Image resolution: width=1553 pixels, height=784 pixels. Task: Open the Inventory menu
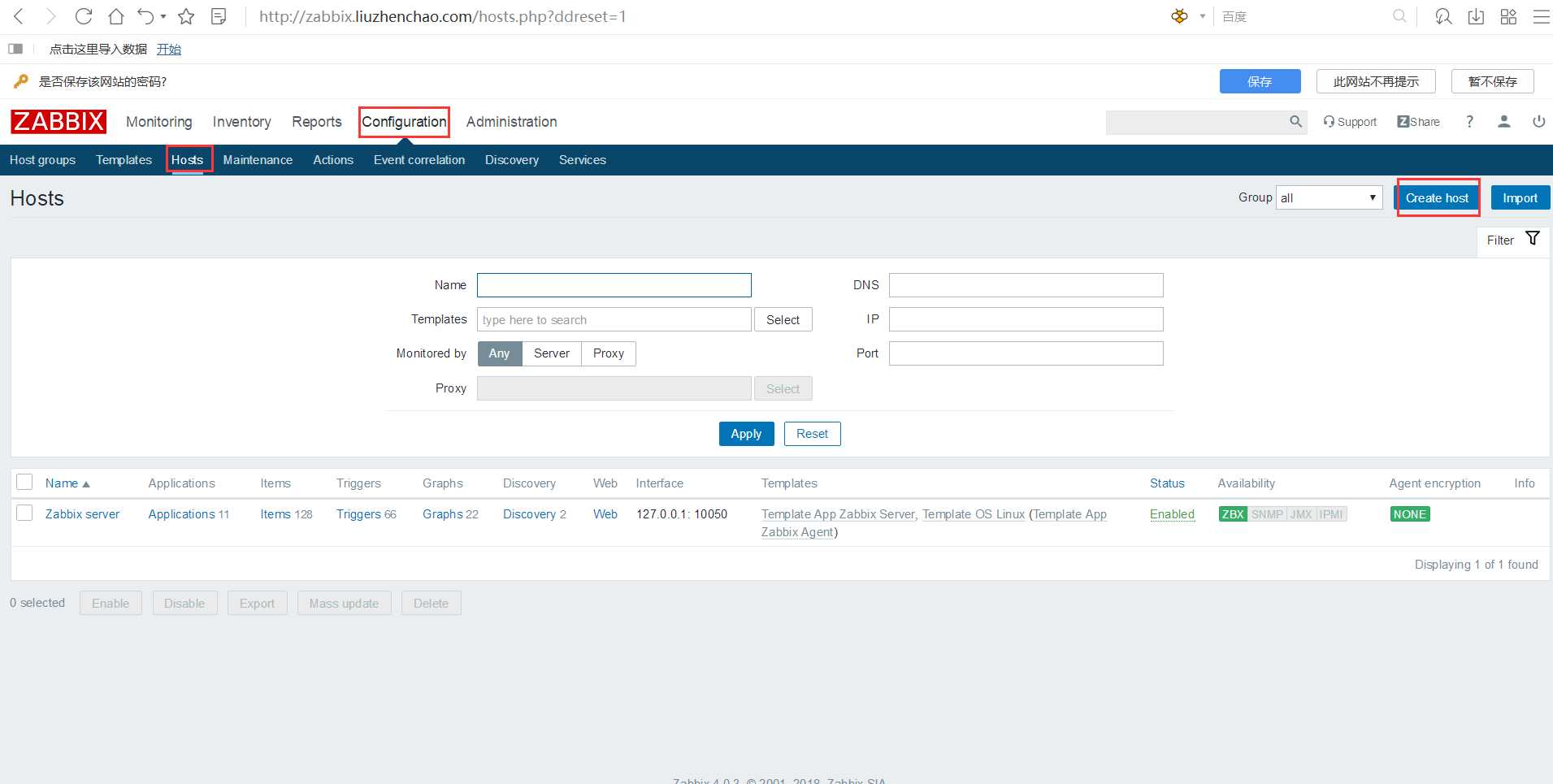[242, 122]
